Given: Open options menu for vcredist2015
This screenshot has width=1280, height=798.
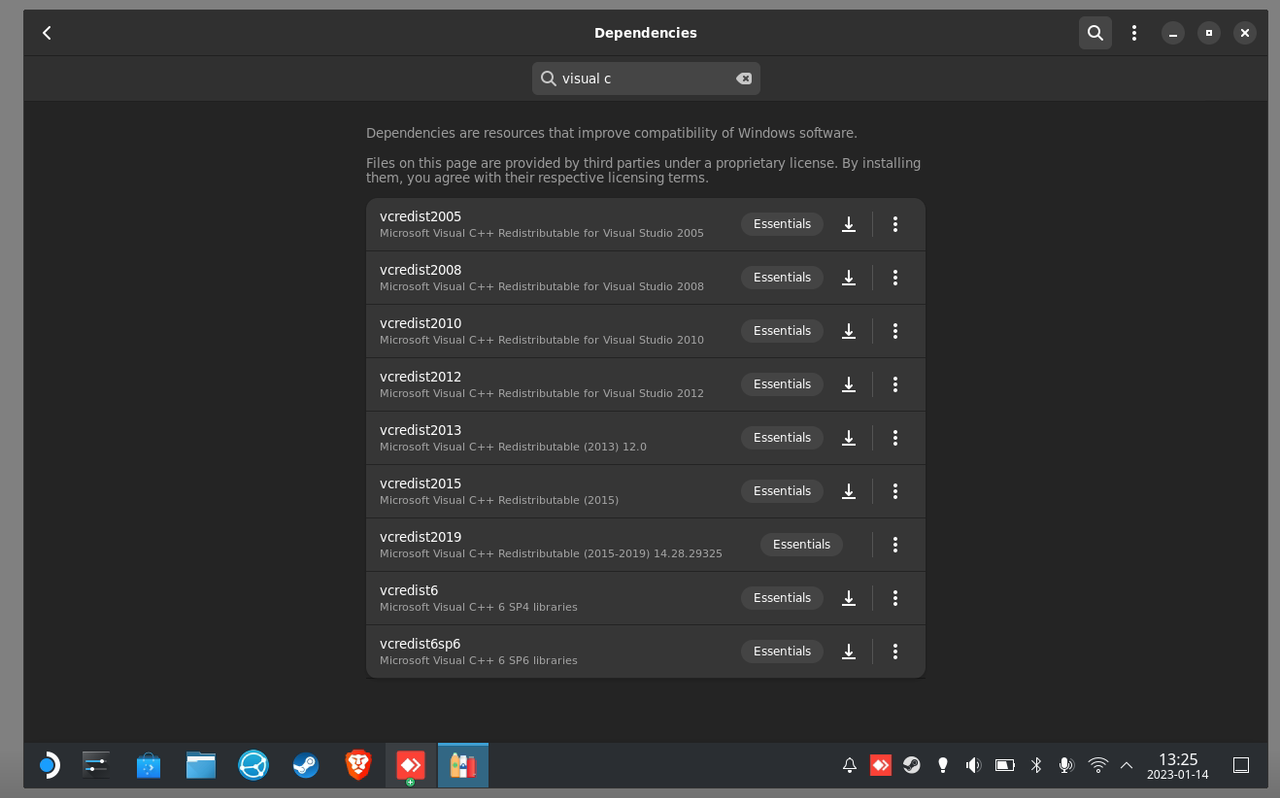Looking at the screenshot, I should point(895,491).
